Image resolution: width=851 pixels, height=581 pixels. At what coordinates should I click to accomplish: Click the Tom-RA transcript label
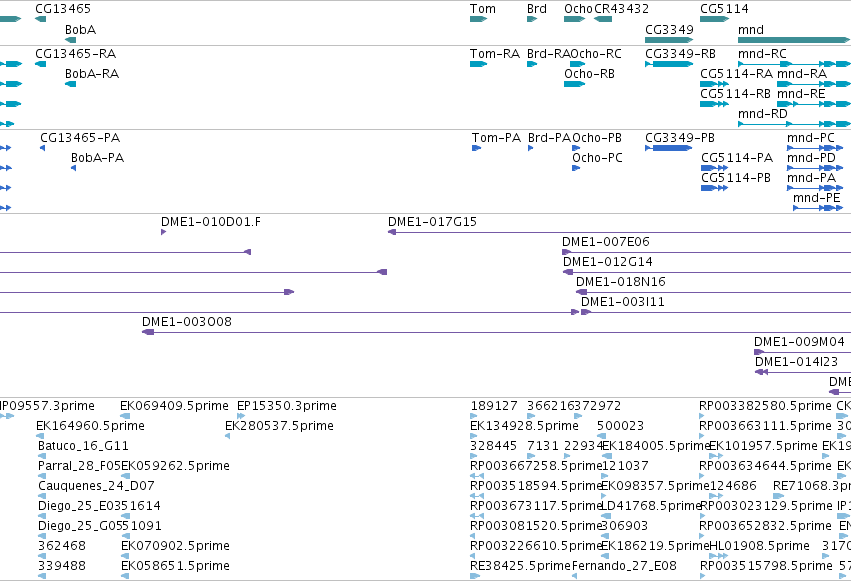tap(495, 54)
